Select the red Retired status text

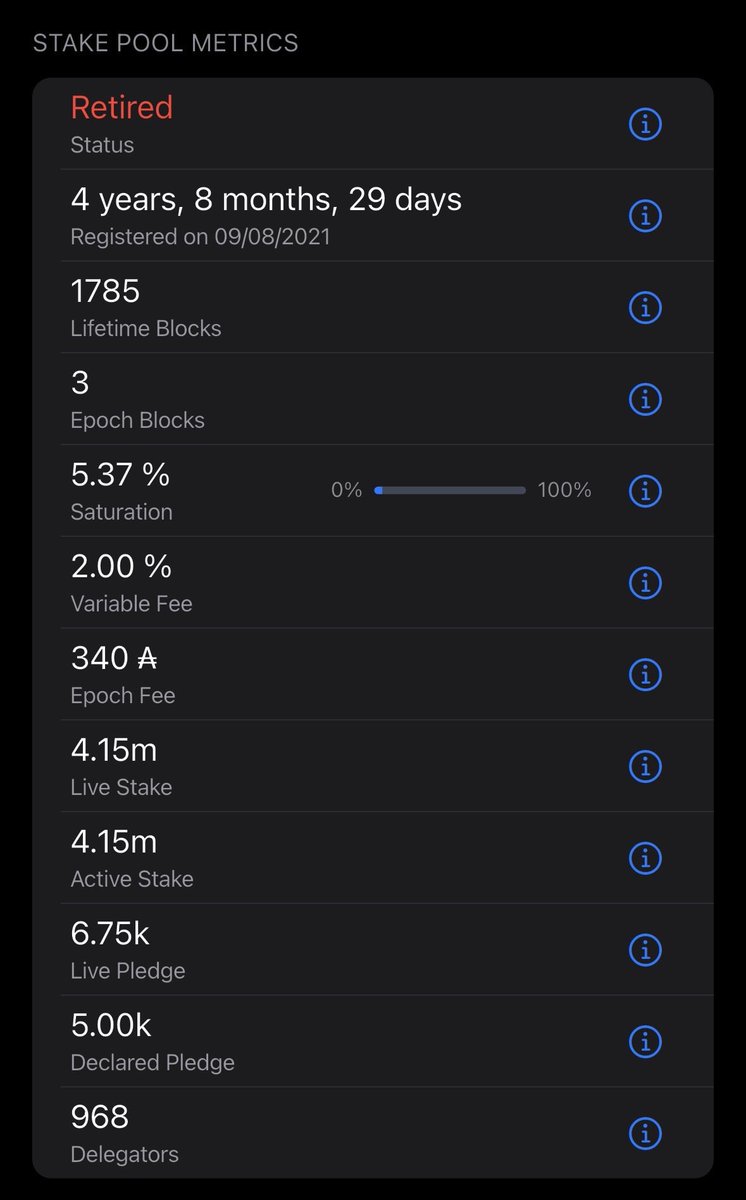(x=121, y=107)
